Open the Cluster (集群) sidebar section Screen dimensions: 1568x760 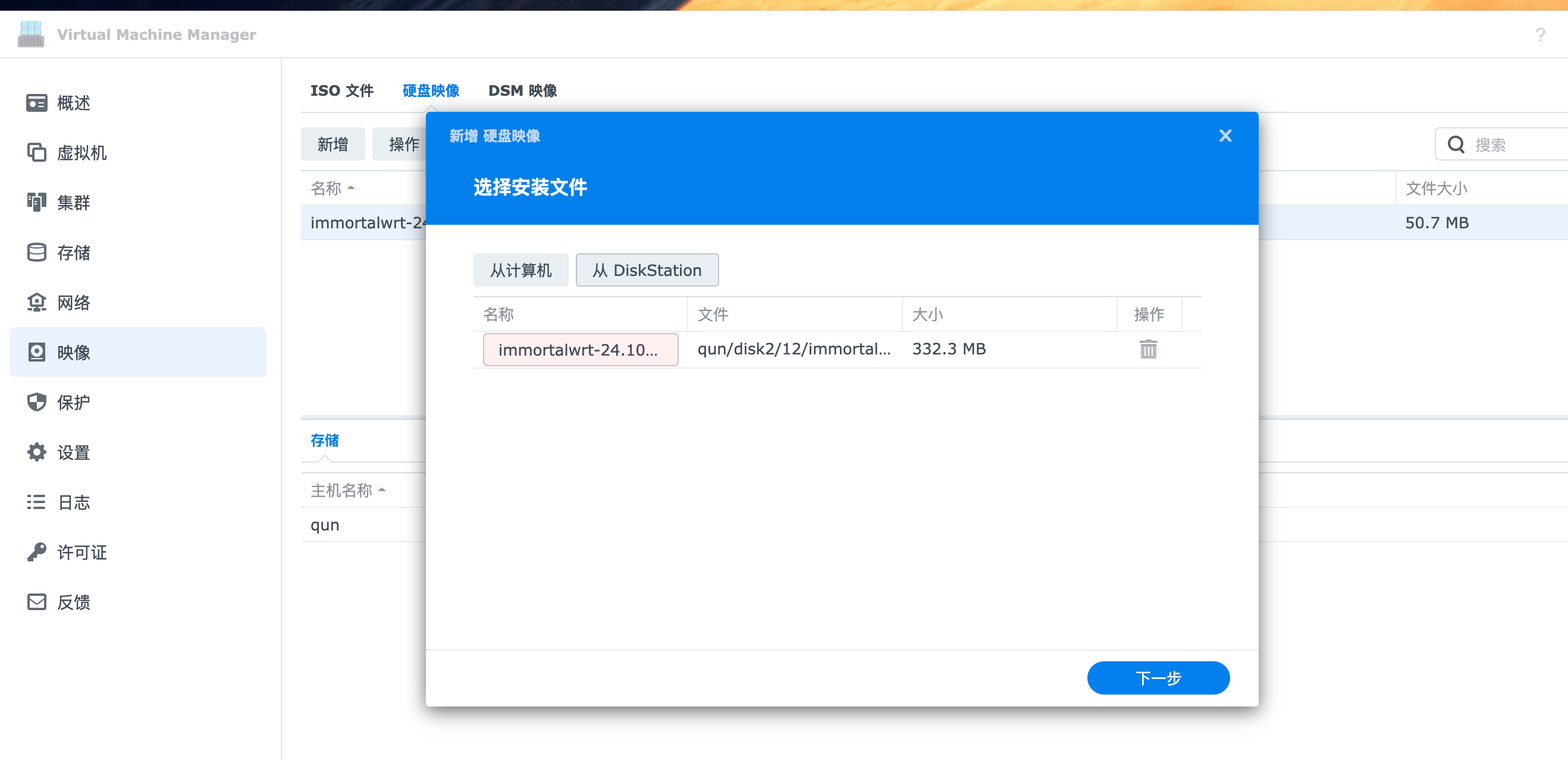(73, 203)
